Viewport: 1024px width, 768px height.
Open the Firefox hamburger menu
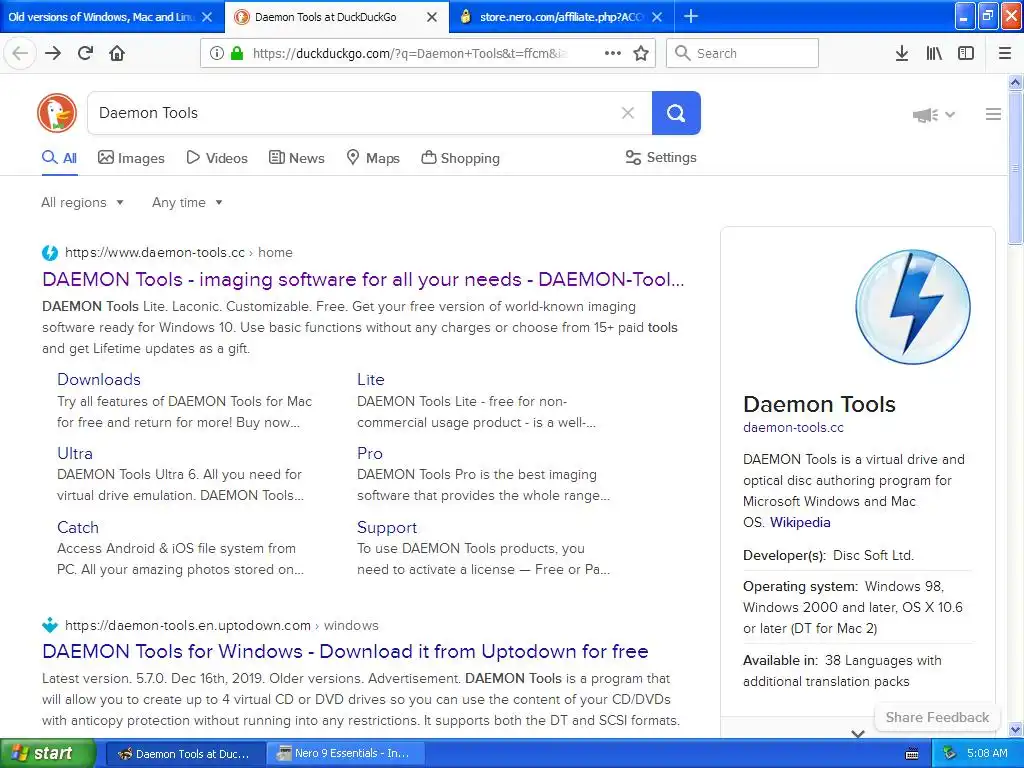click(1005, 53)
